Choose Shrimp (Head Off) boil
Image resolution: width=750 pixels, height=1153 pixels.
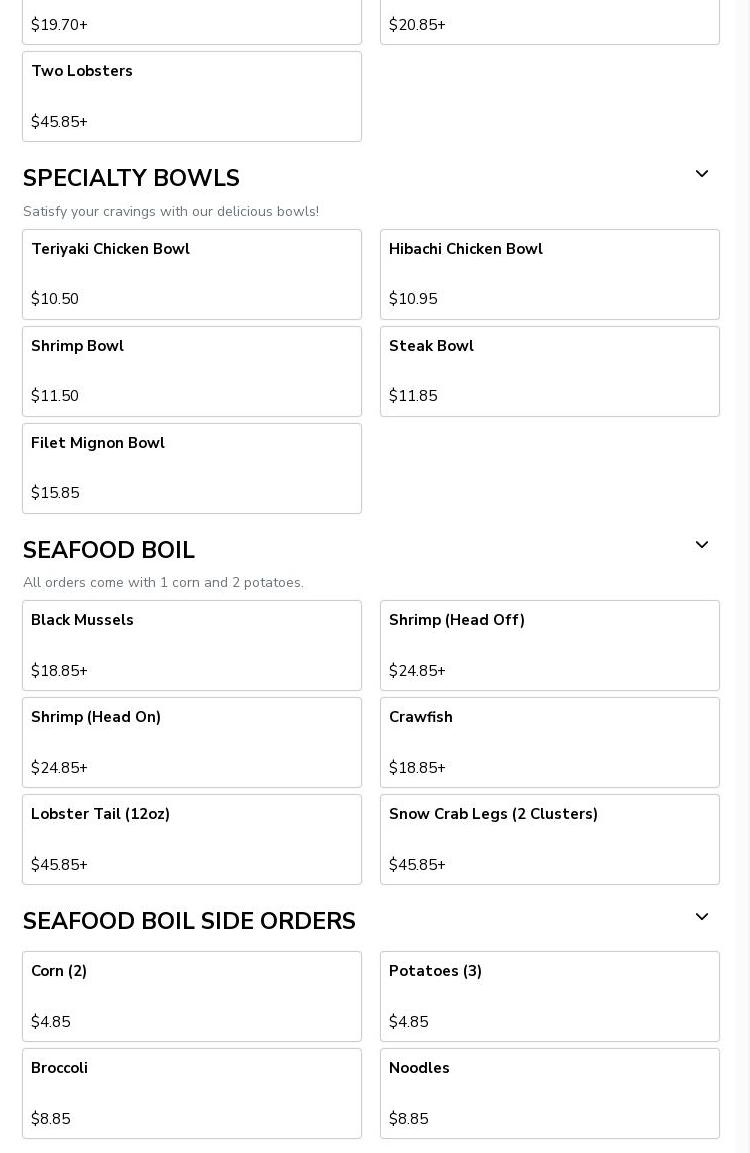550,645
